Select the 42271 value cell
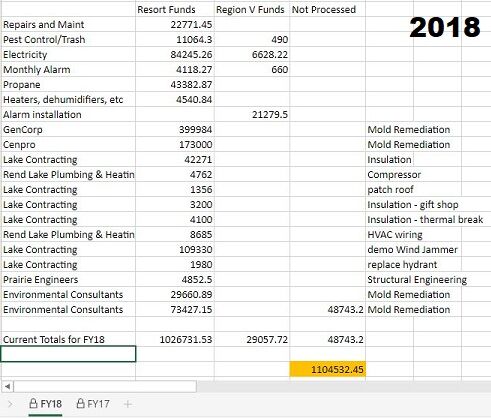 tap(175, 159)
